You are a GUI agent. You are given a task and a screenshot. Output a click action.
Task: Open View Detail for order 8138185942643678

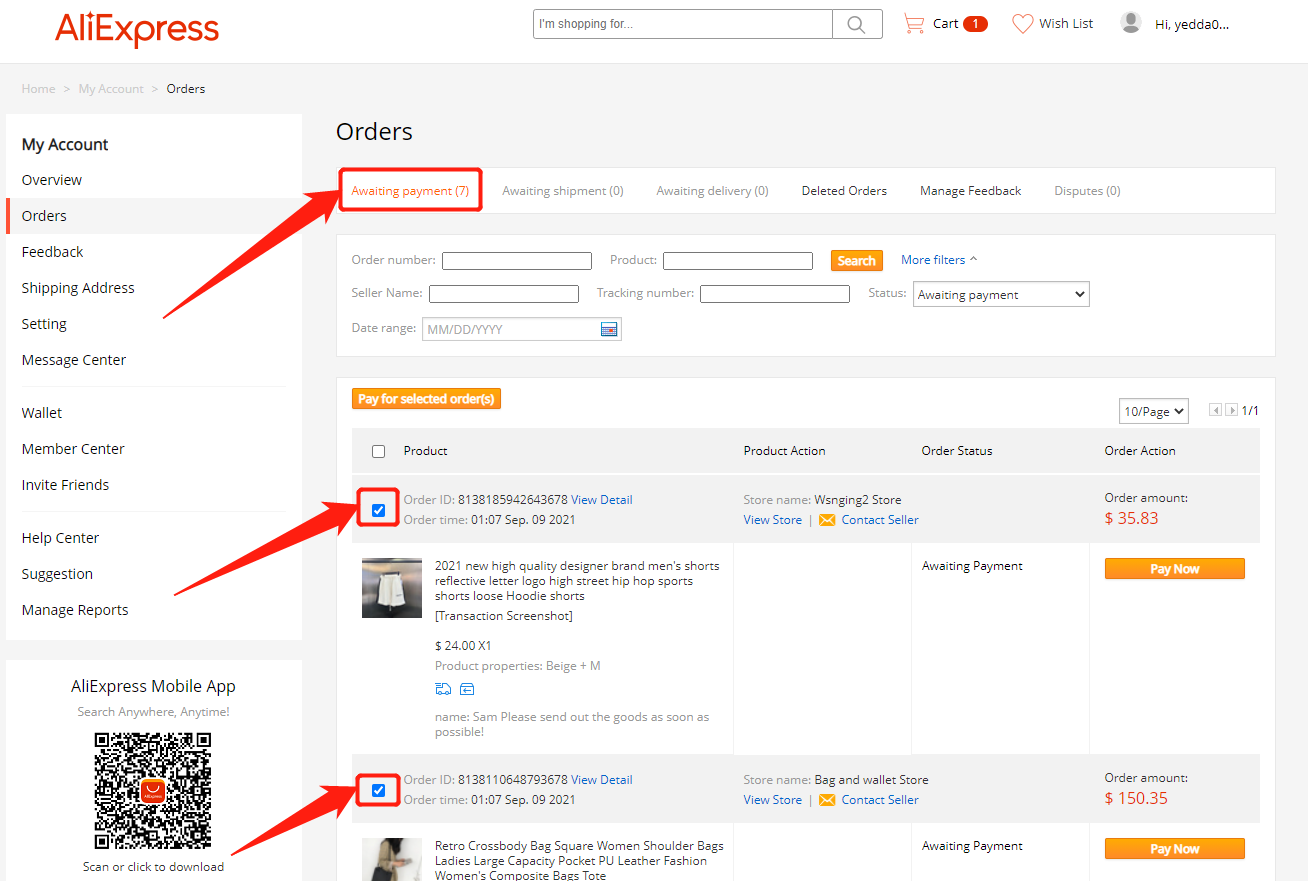tap(601, 500)
